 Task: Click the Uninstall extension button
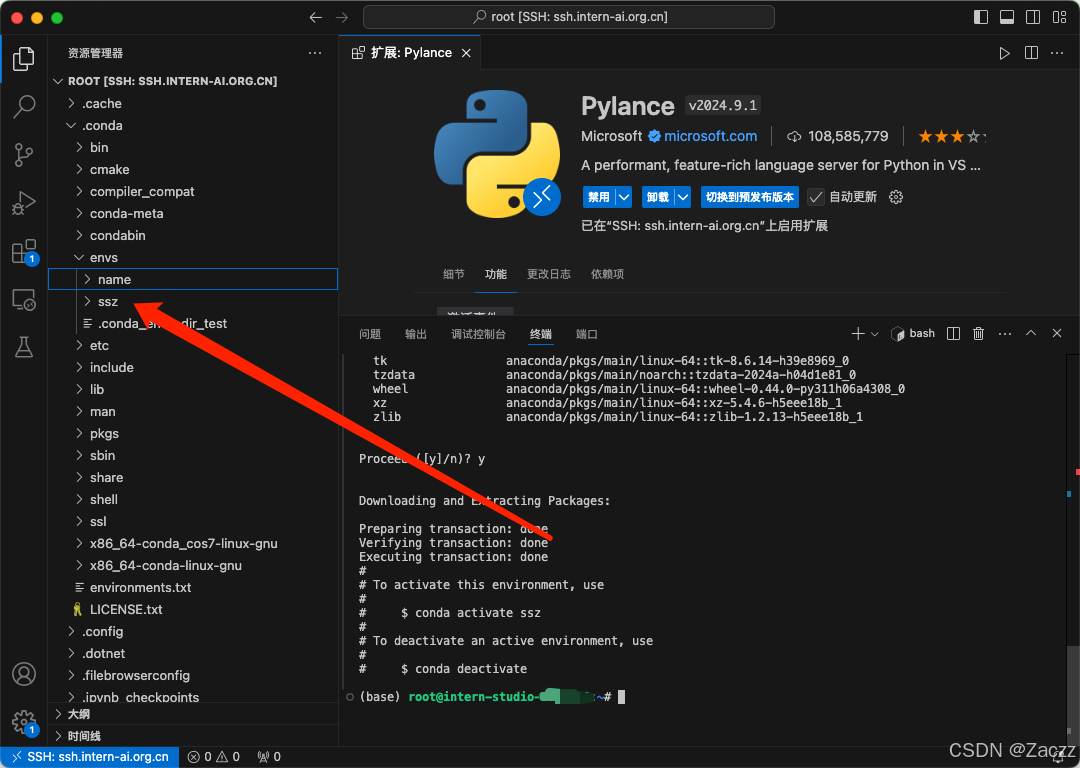click(658, 197)
